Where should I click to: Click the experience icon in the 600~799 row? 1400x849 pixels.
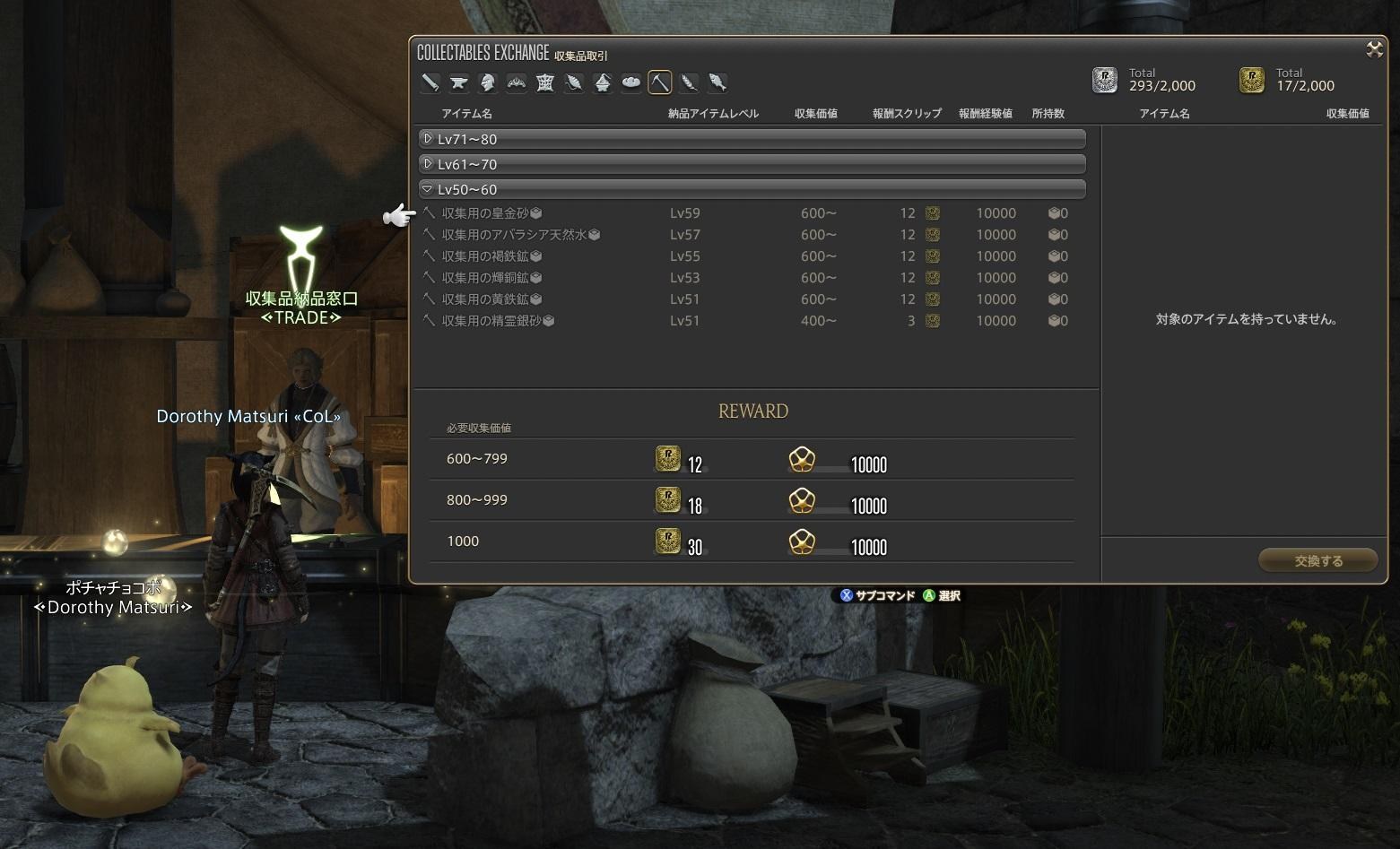coord(802,459)
